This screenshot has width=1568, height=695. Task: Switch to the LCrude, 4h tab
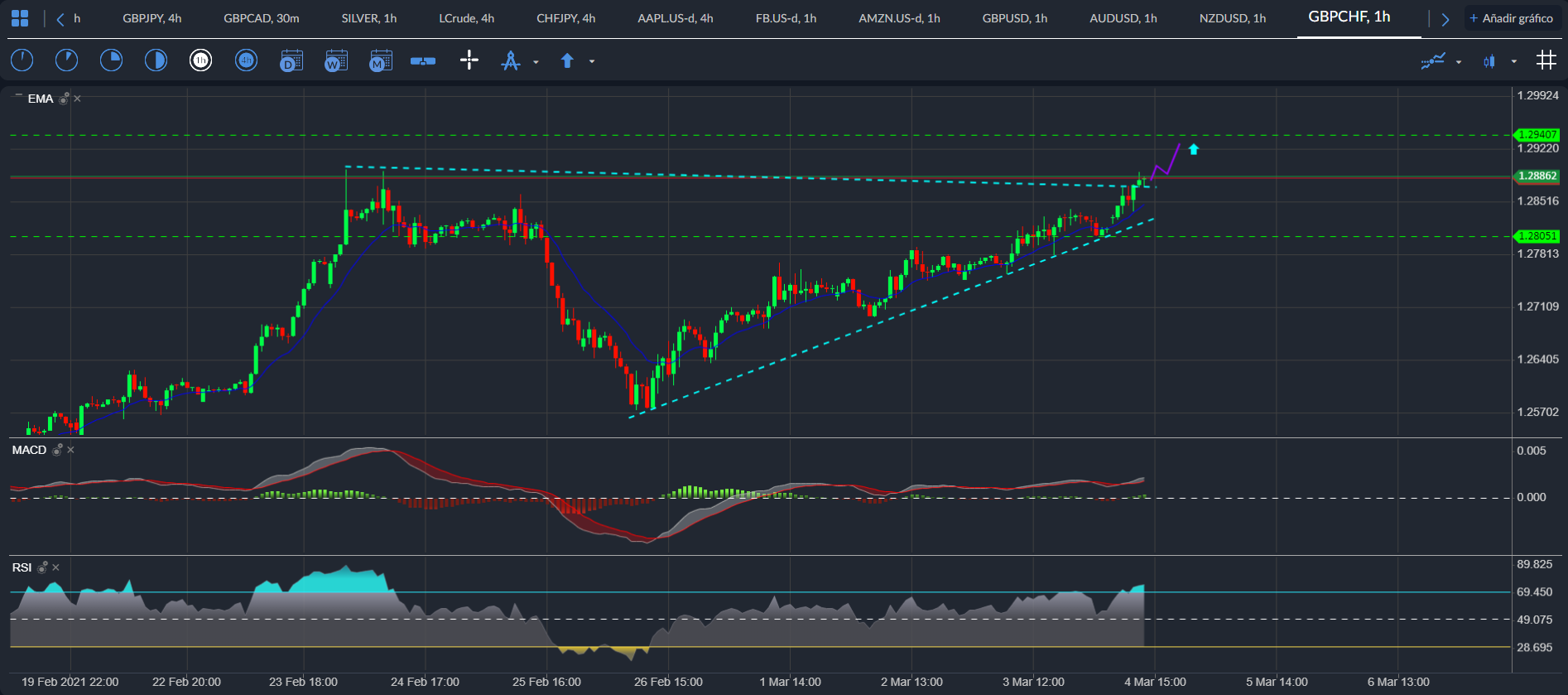pyautogui.click(x=467, y=18)
